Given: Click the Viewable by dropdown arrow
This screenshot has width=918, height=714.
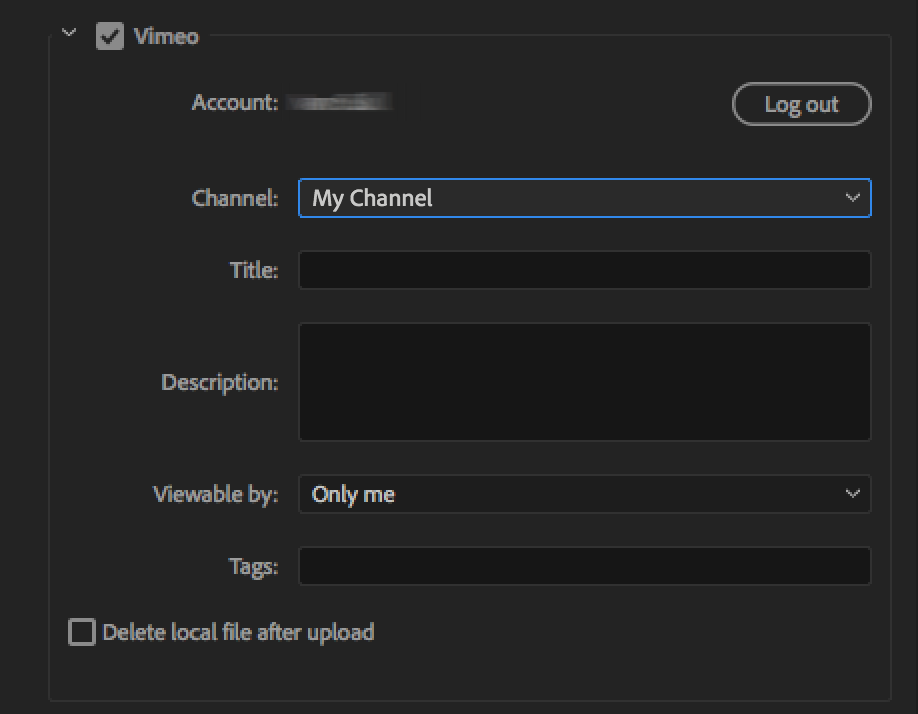Looking at the screenshot, I should click(855, 494).
